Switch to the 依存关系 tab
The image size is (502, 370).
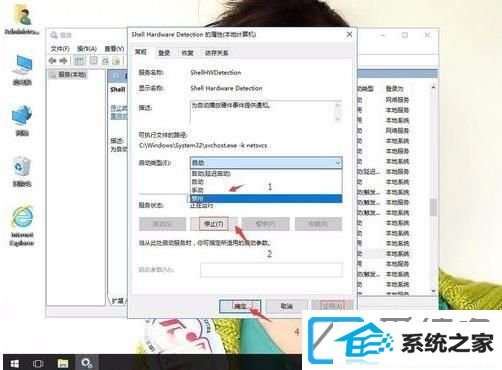217,53
